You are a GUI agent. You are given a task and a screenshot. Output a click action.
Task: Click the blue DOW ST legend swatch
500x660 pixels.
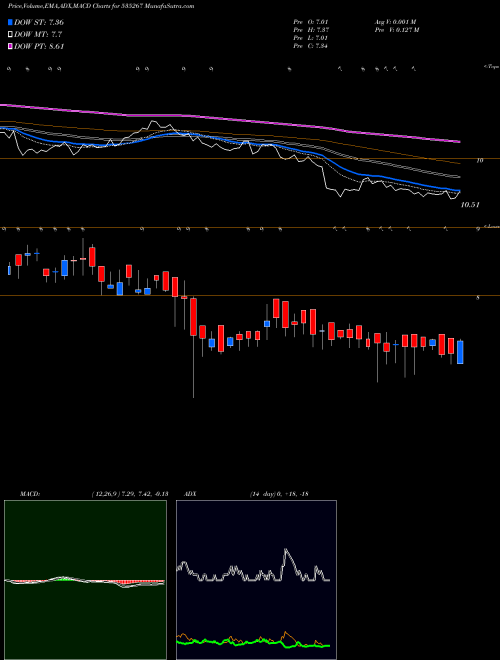tap(11, 22)
